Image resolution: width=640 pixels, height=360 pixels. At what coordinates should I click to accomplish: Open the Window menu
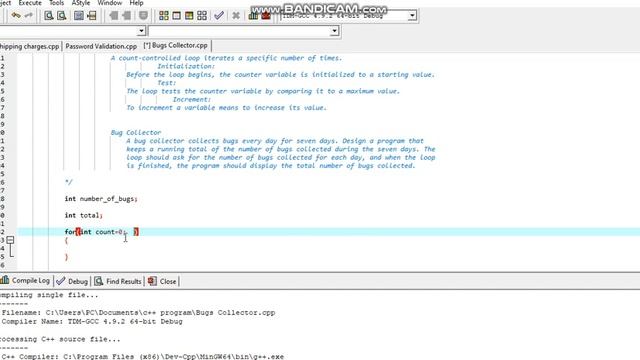coord(109,3)
